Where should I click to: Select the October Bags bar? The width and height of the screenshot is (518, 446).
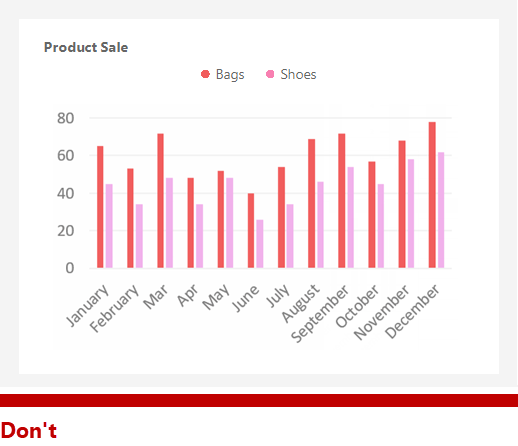tap(372, 215)
